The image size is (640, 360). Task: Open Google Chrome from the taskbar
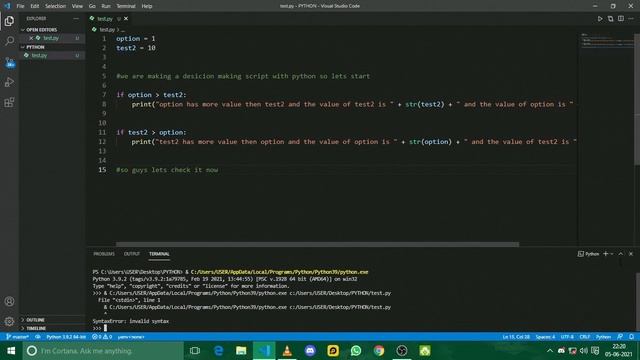tap(379, 351)
